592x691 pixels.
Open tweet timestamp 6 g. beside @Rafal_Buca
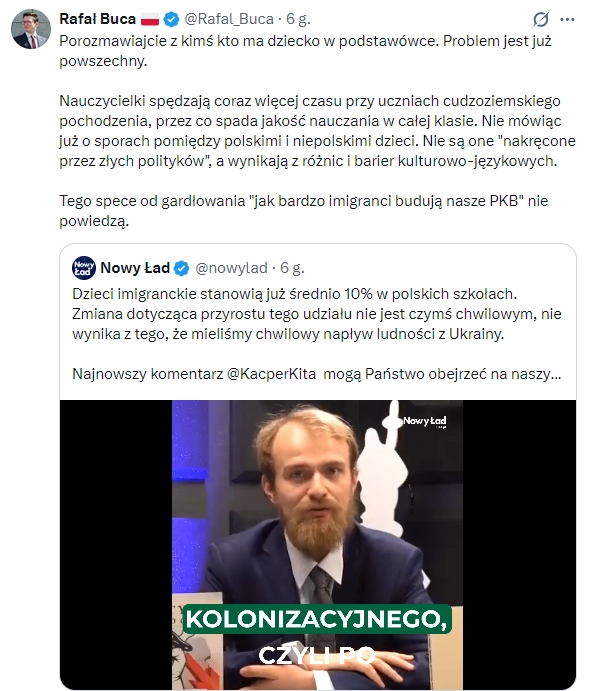point(298,19)
